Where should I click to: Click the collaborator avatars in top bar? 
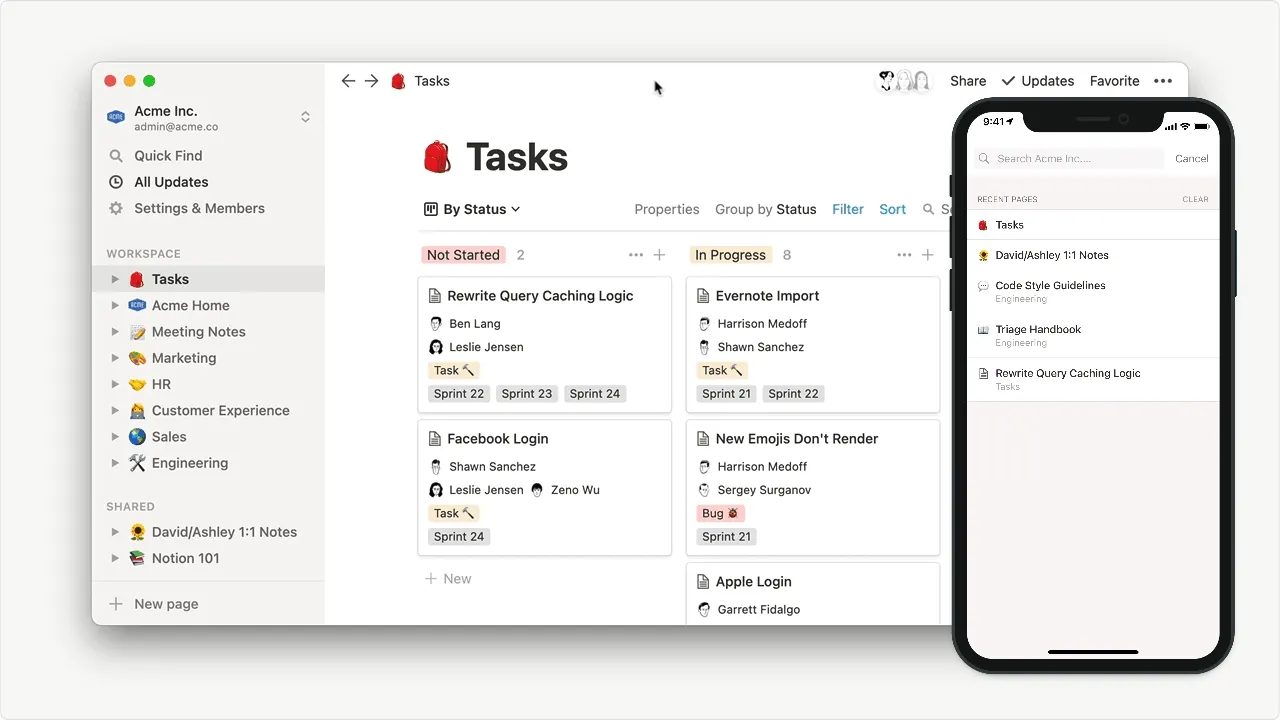click(x=904, y=81)
